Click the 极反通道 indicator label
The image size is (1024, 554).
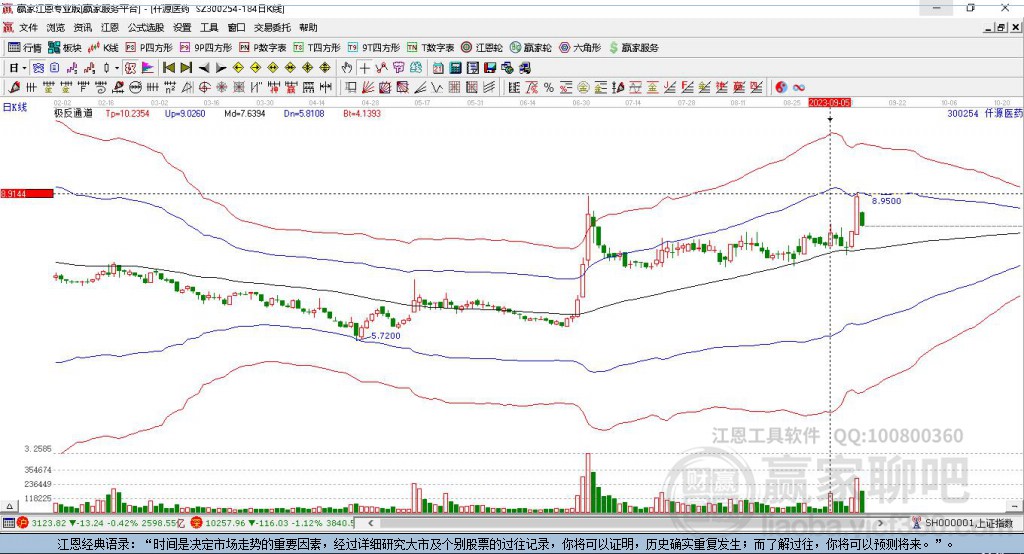click(73, 113)
